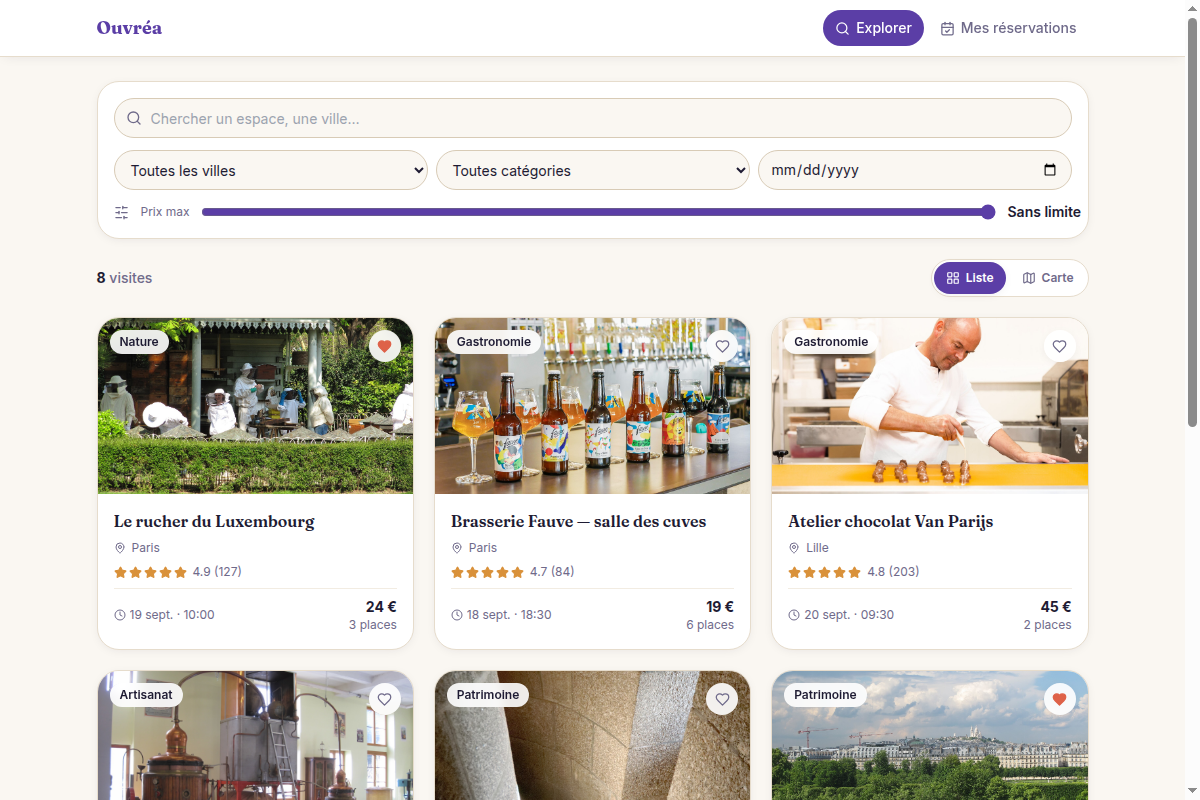Switch to Carte view

(1047, 278)
